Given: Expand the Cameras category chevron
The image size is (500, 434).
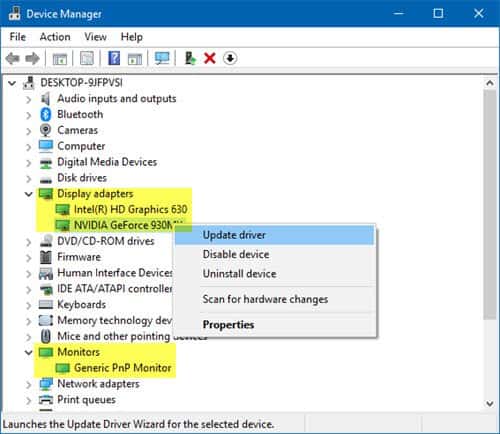Looking at the screenshot, I should [x=29, y=131].
